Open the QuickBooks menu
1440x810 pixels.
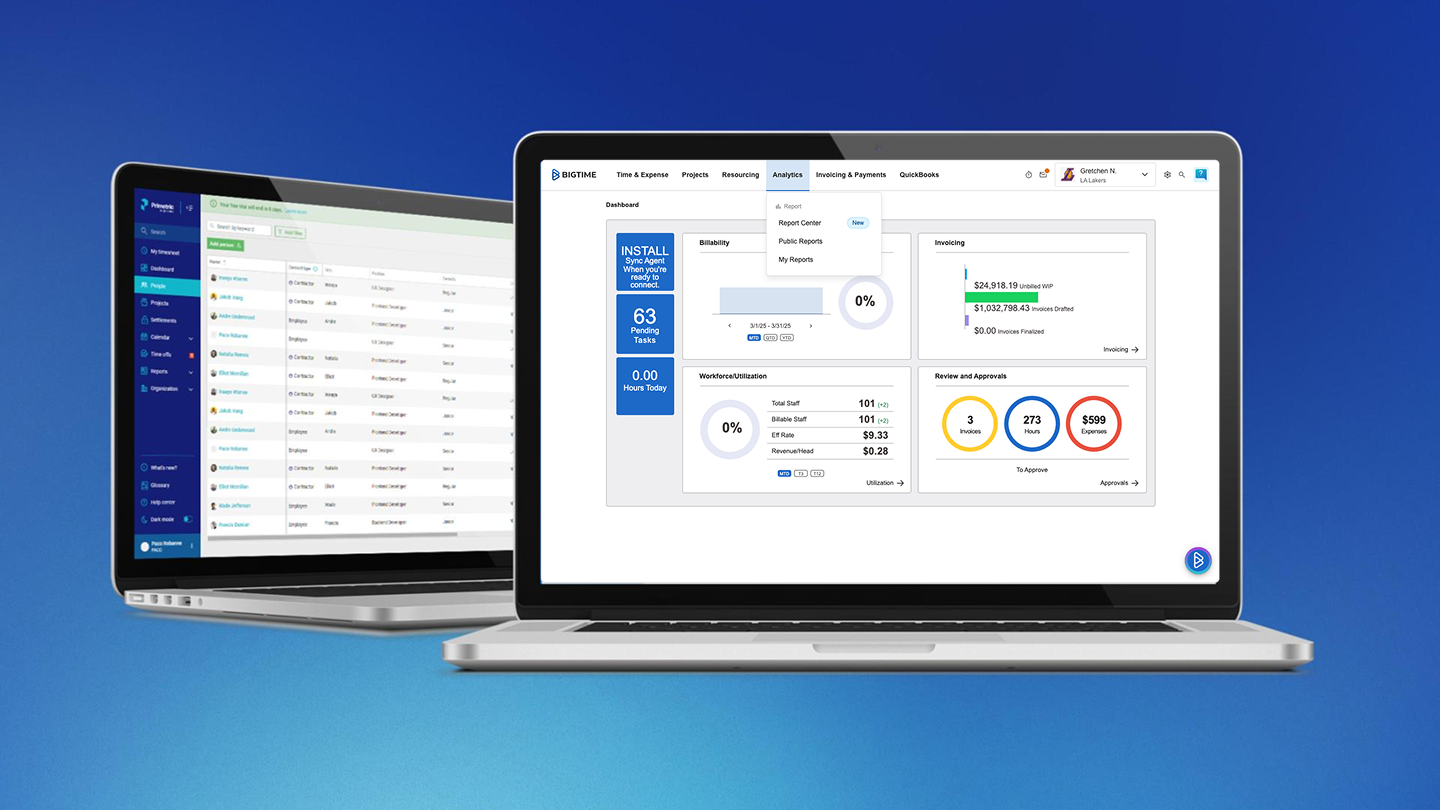[x=919, y=175]
